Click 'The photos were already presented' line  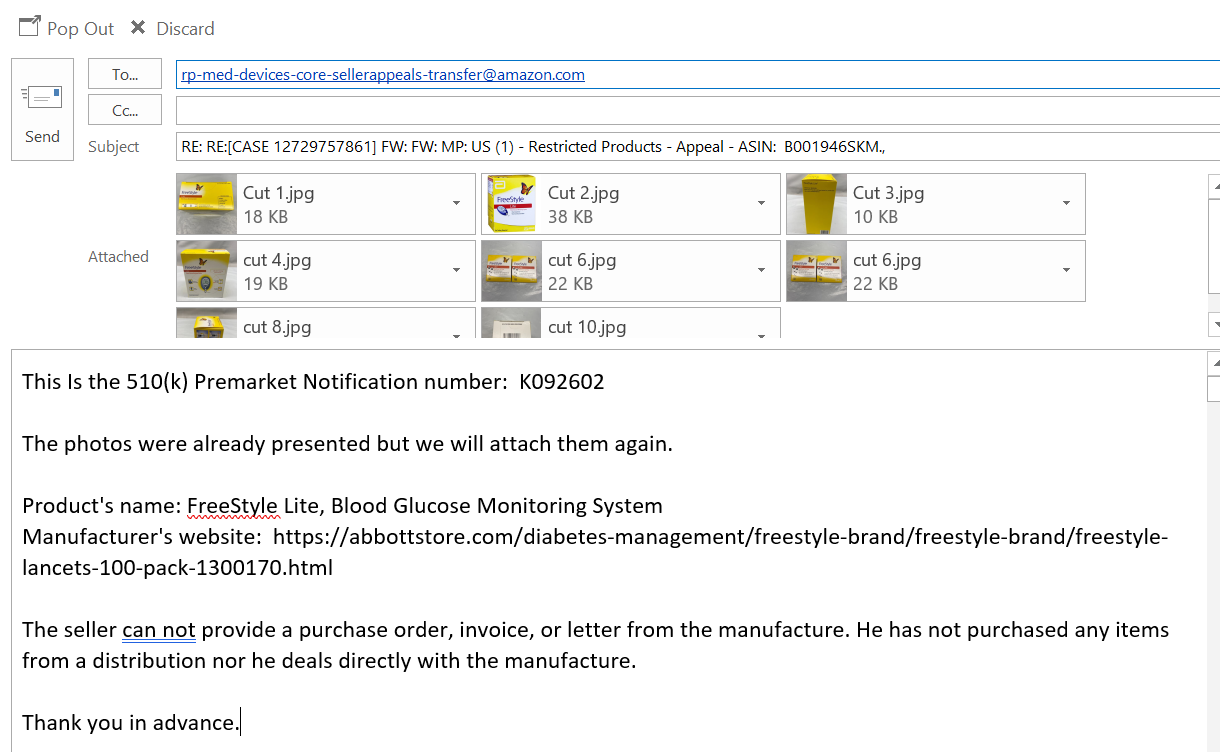[347, 444]
